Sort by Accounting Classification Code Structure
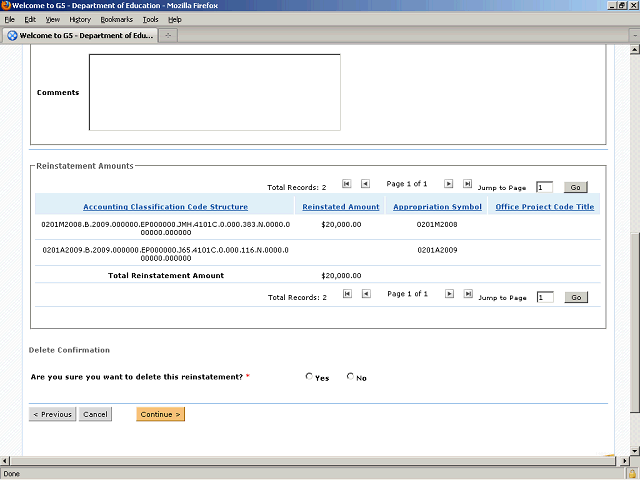The height and width of the screenshot is (480, 640). click(x=165, y=207)
